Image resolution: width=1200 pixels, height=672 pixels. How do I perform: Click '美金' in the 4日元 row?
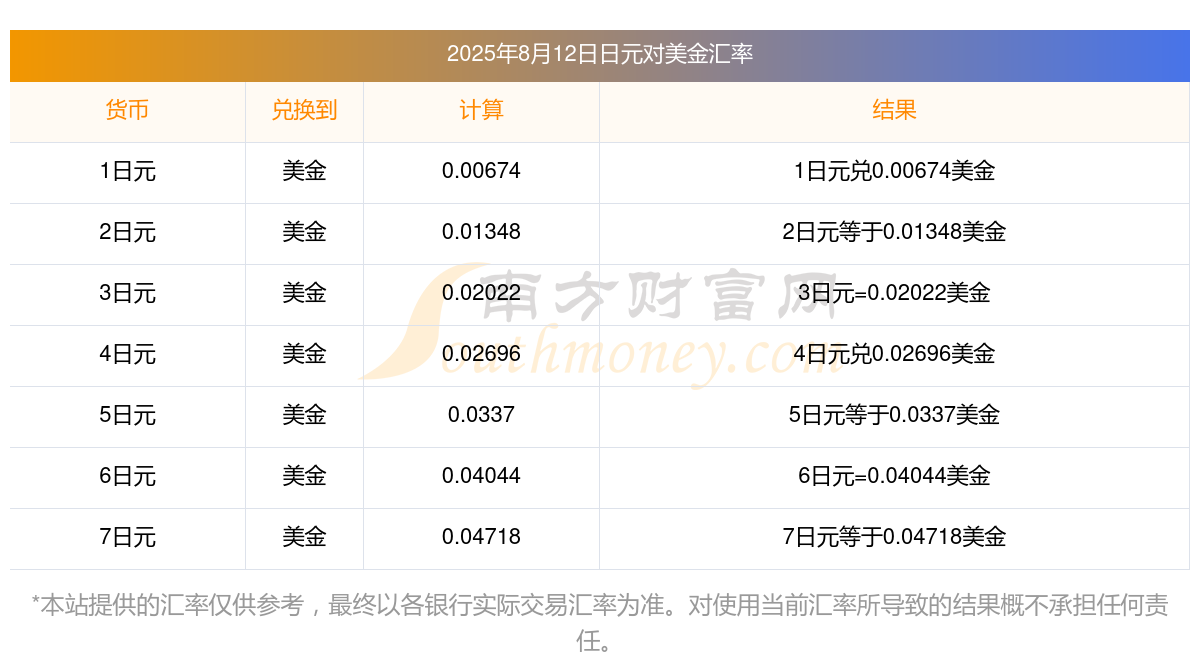click(x=304, y=354)
